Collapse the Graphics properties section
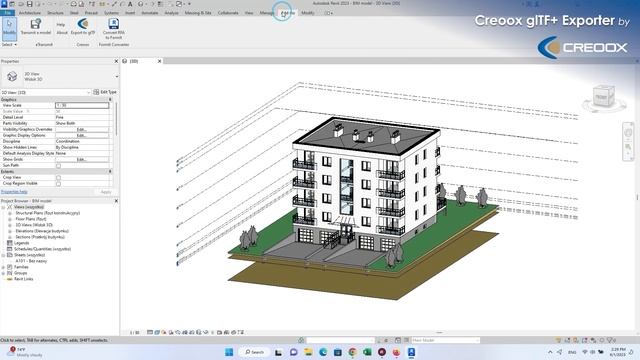Image resolution: width=640 pixels, height=360 pixels. point(110,100)
